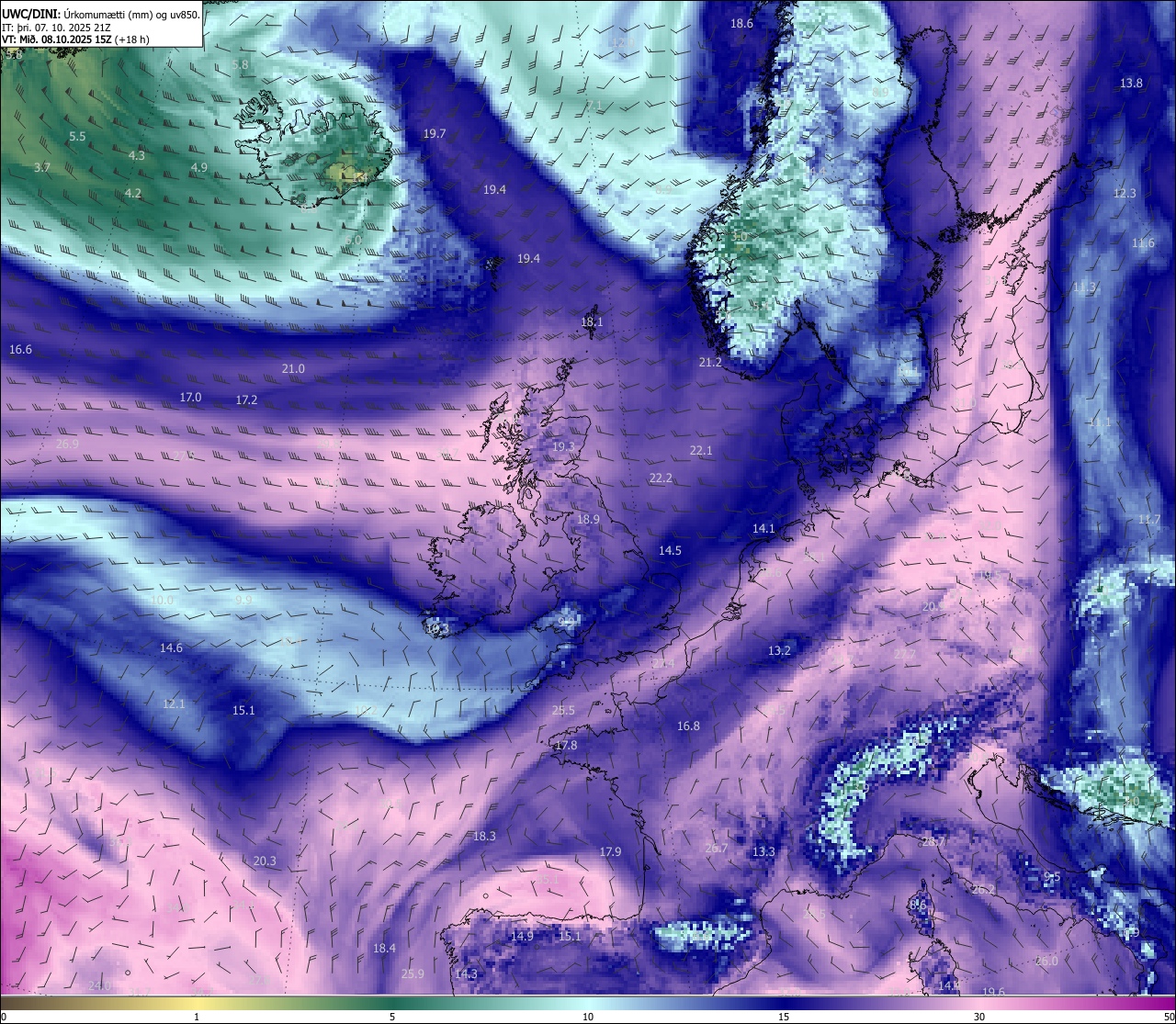Click the 4.9 value over western Iceland

pos(199,168)
